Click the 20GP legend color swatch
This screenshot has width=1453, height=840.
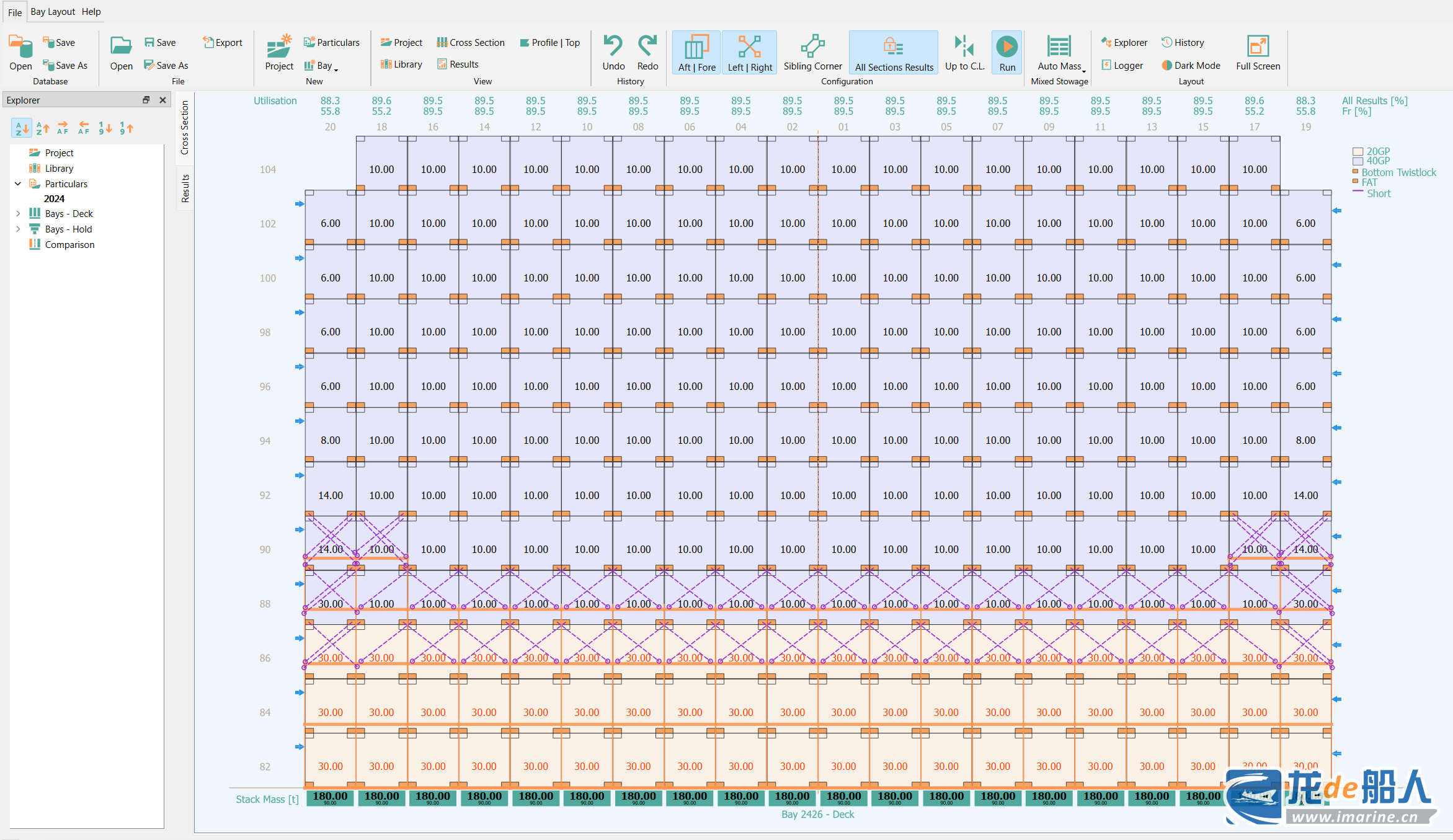(1357, 152)
